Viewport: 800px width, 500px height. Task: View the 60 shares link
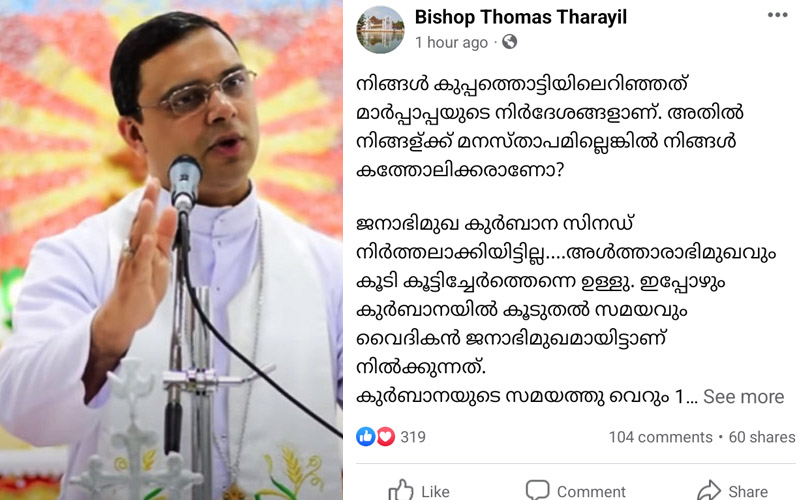point(762,437)
